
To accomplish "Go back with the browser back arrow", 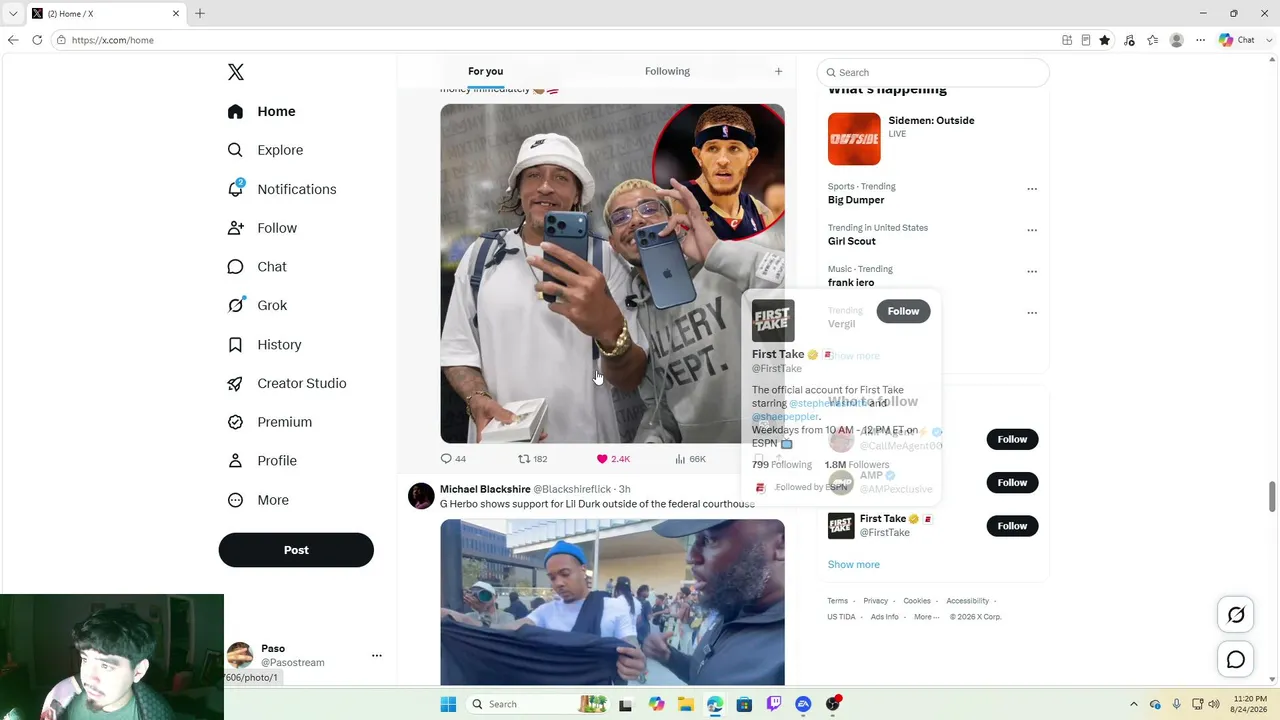I will 13,40.
